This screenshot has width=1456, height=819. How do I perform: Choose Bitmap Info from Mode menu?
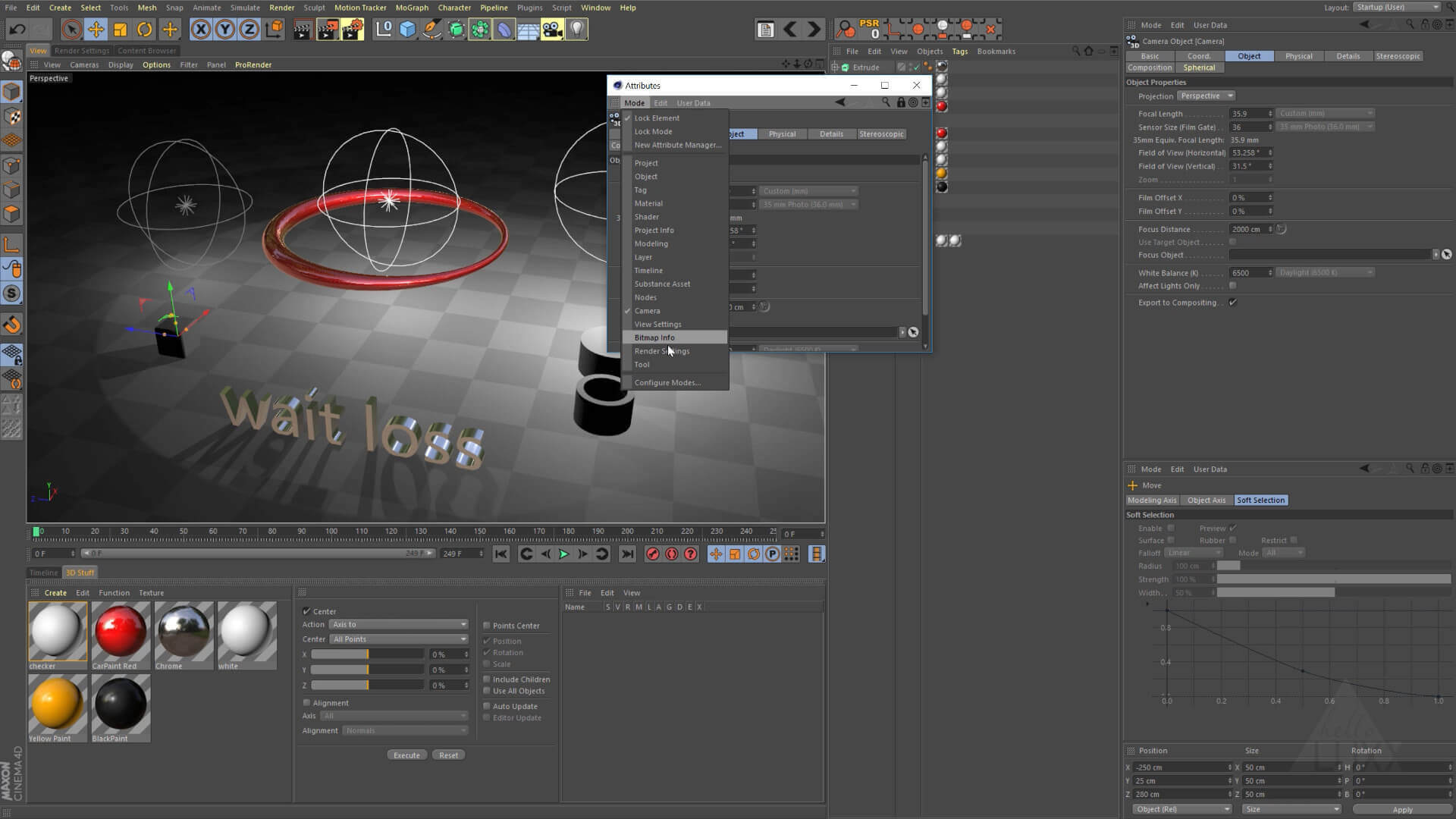coord(654,338)
